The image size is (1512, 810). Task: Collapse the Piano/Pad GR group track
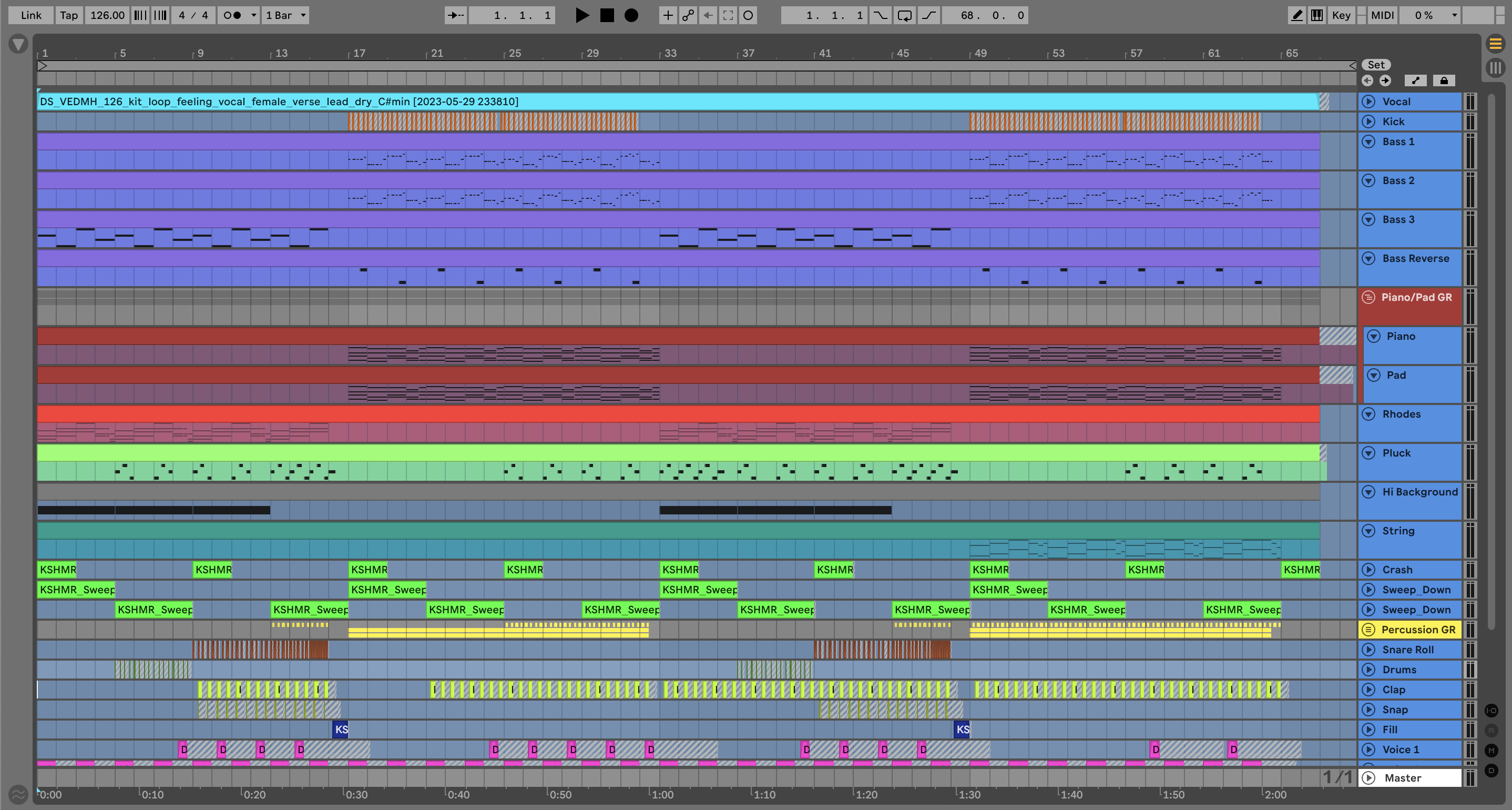tap(1368, 297)
